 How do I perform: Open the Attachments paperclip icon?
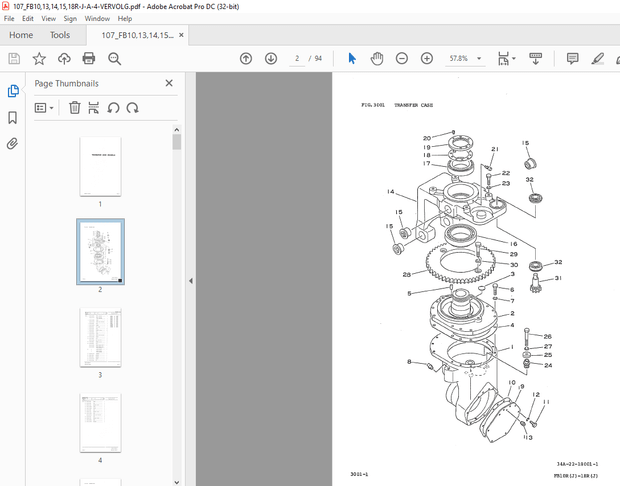point(13,144)
